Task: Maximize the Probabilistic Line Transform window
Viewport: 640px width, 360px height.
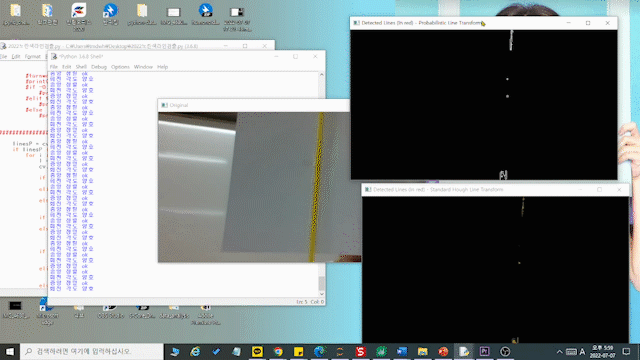Action: click(x=588, y=23)
